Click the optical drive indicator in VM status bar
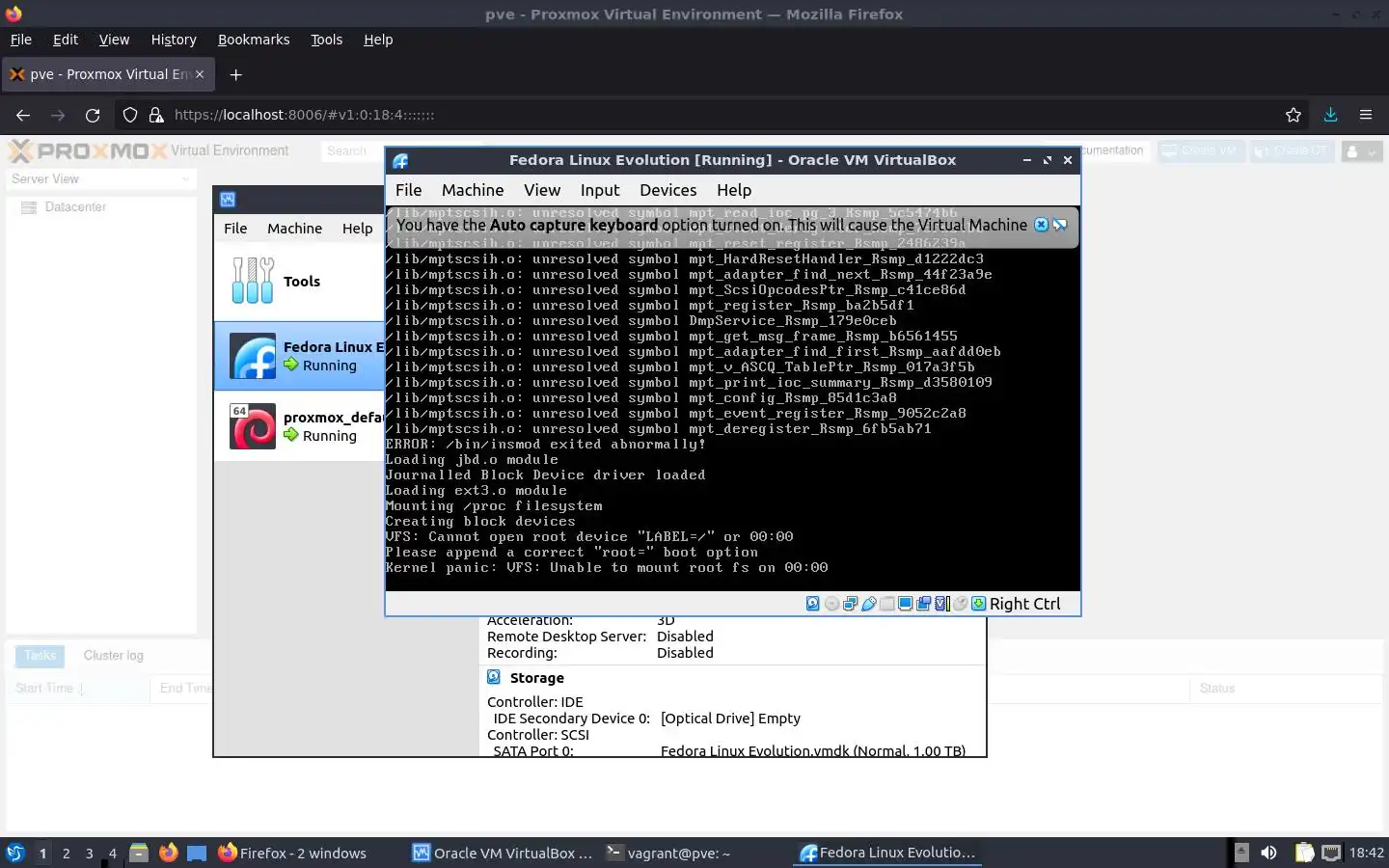1389x868 pixels. (831, 604)
